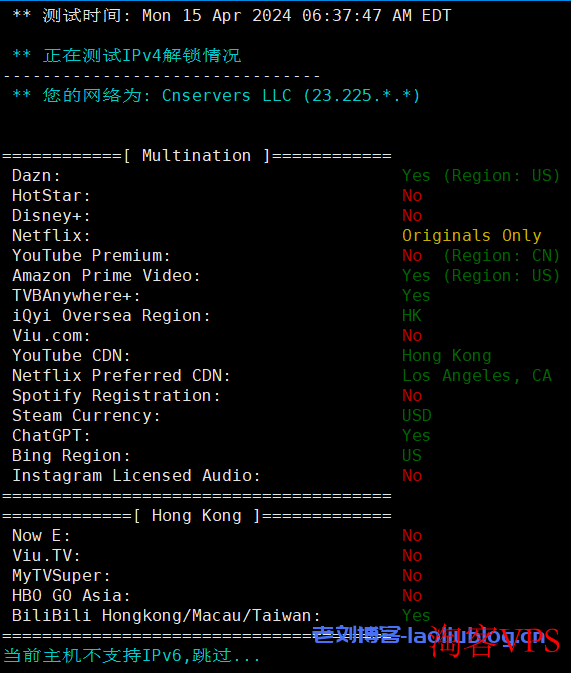Click the 'Bing Region:' label
This screenshot has width=571, height=673.
point(71,455)
